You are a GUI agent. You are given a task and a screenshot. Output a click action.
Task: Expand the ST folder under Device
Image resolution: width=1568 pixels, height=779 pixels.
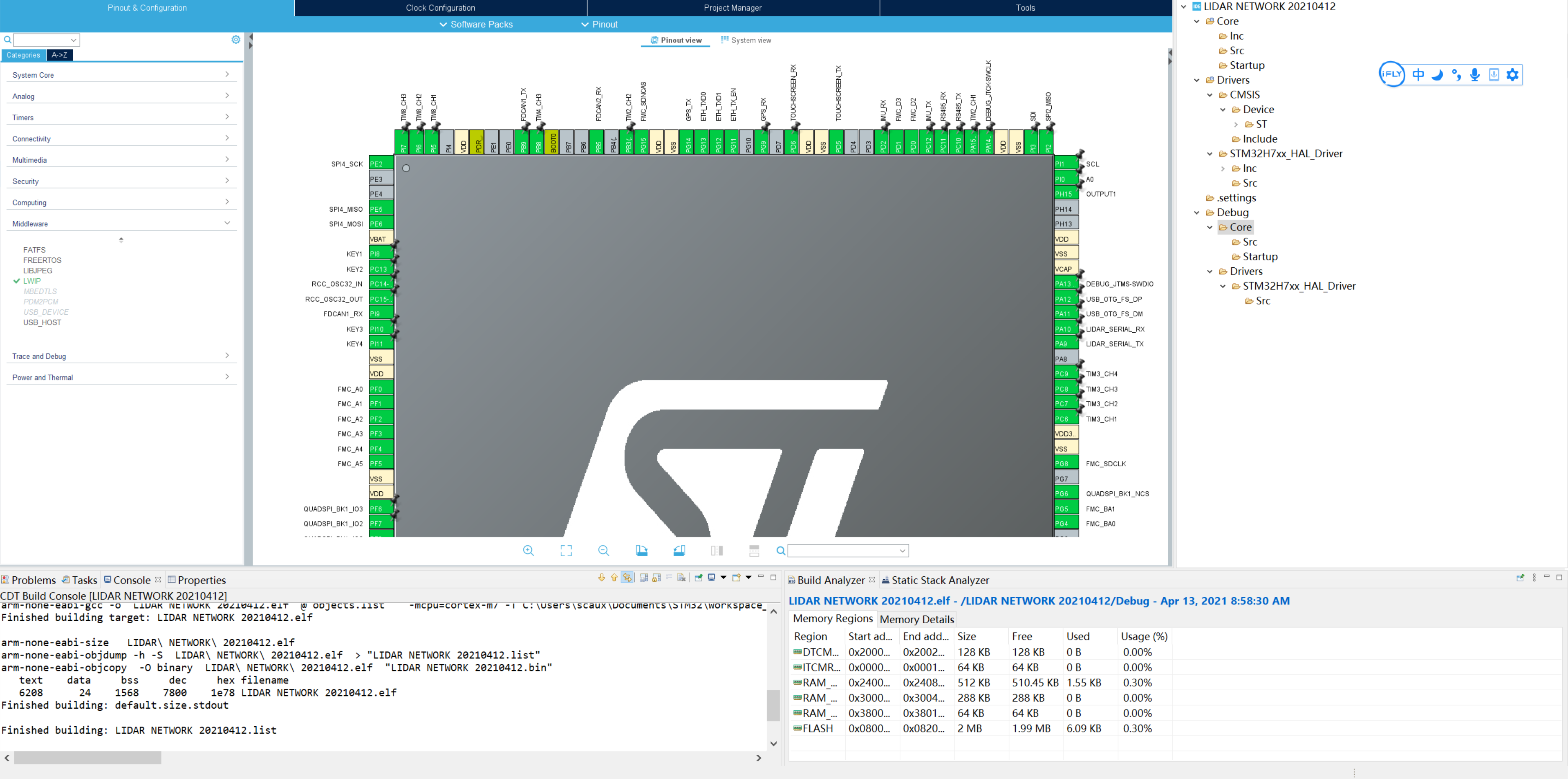click(x=1236, y=123)
